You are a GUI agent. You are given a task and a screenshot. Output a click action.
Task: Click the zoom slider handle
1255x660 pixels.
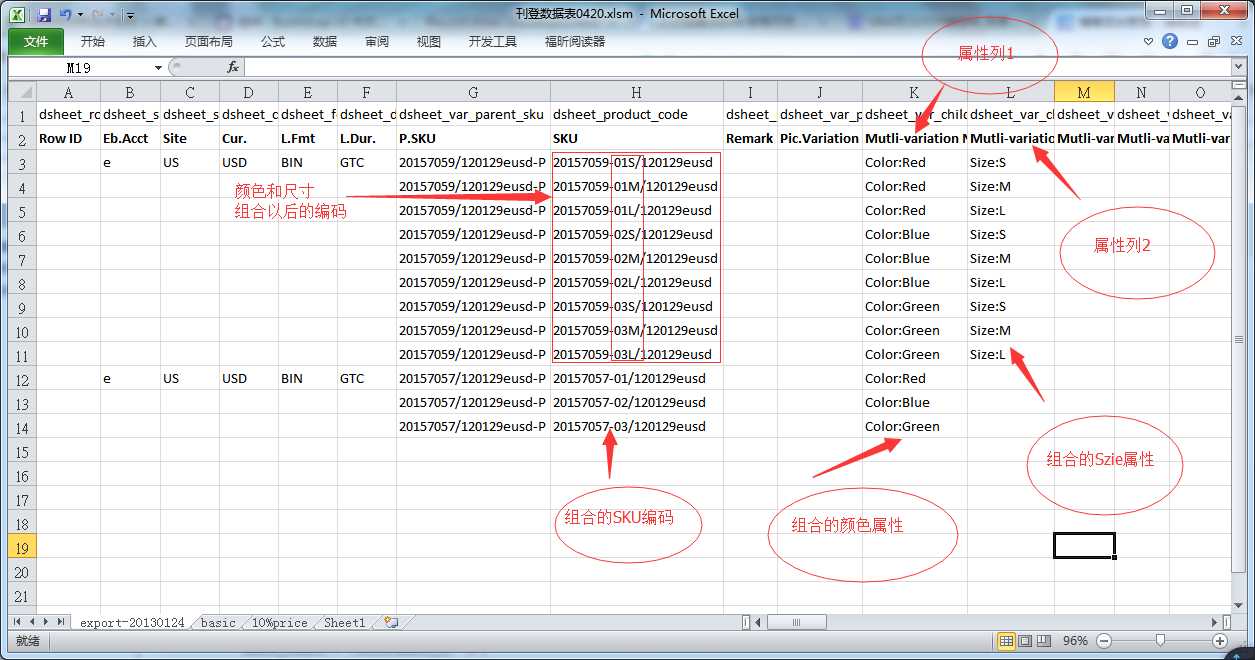1159,641
